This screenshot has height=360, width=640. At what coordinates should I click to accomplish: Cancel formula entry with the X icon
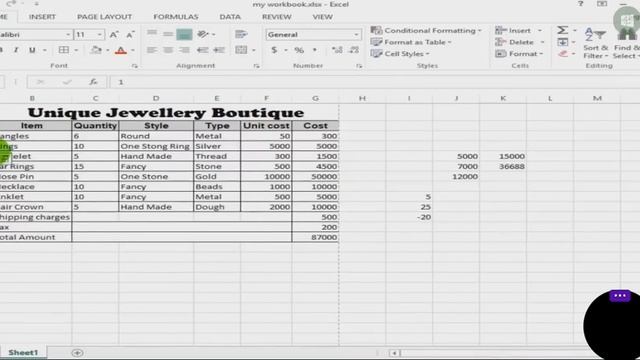point(40,82)
